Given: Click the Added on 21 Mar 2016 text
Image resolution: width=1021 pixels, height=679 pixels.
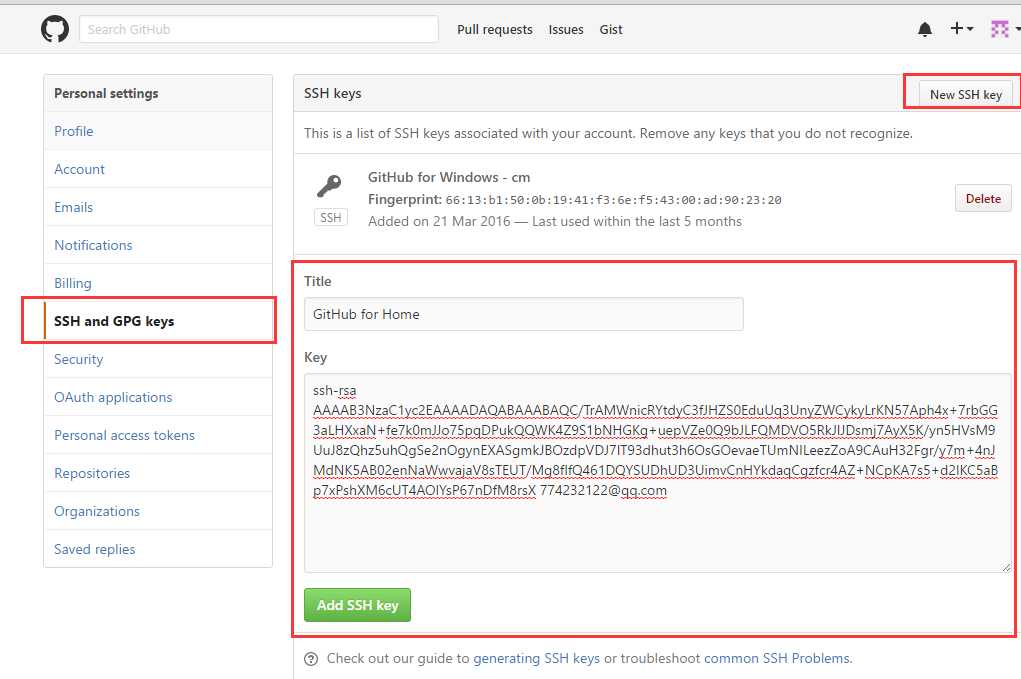Looking at the screenshot, I should tap(439, 221).
